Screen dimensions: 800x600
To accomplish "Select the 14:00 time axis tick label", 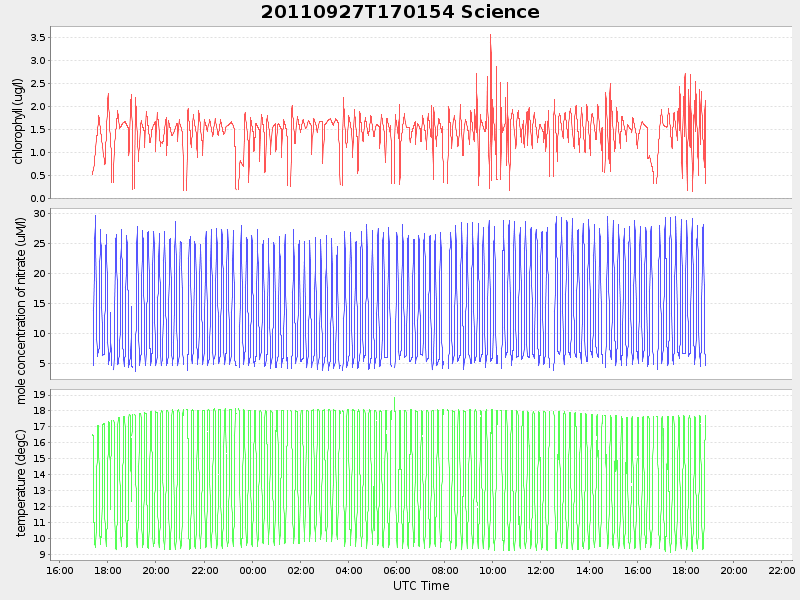I will click(589, 571).
